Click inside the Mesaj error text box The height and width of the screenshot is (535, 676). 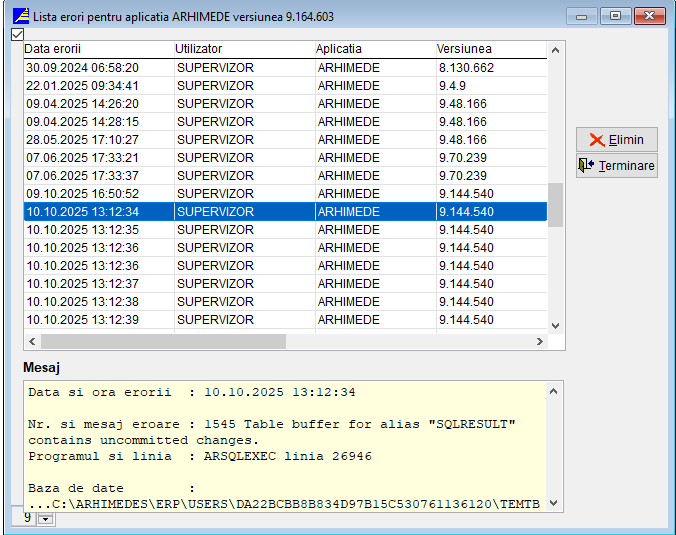click(x=285, y=447)
